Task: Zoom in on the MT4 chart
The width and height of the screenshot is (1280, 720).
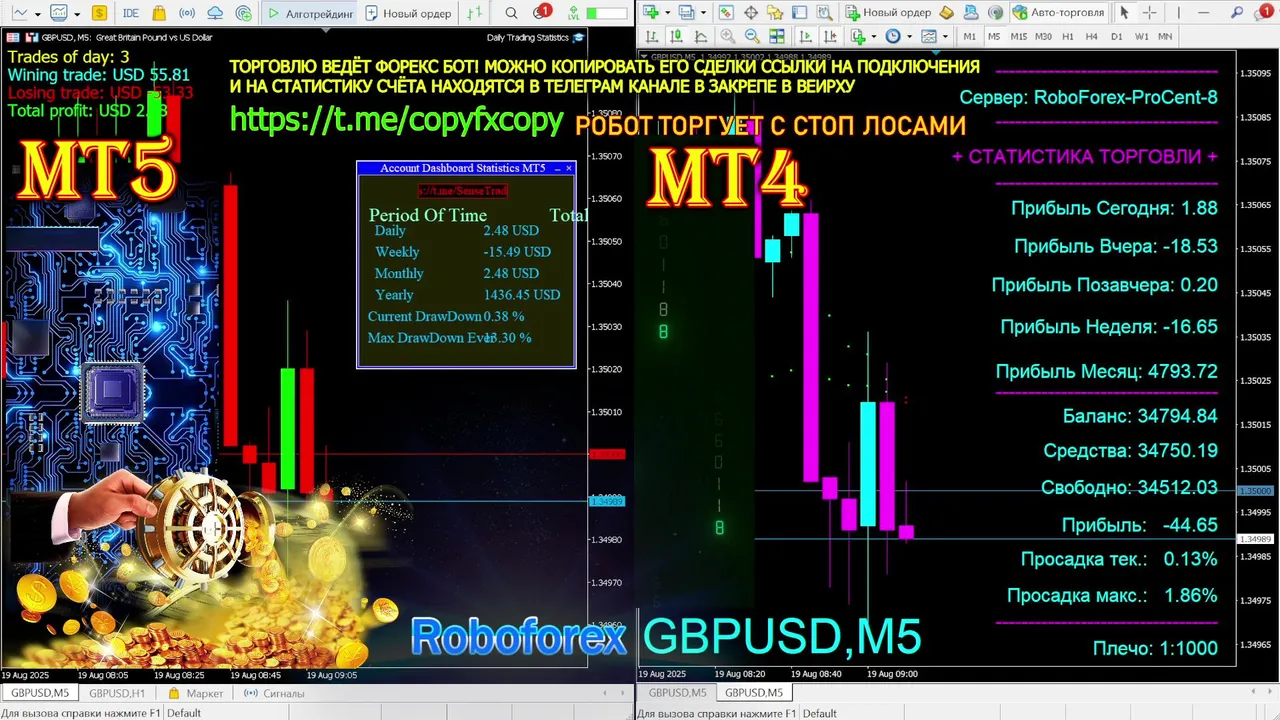Action: (727, 36)
